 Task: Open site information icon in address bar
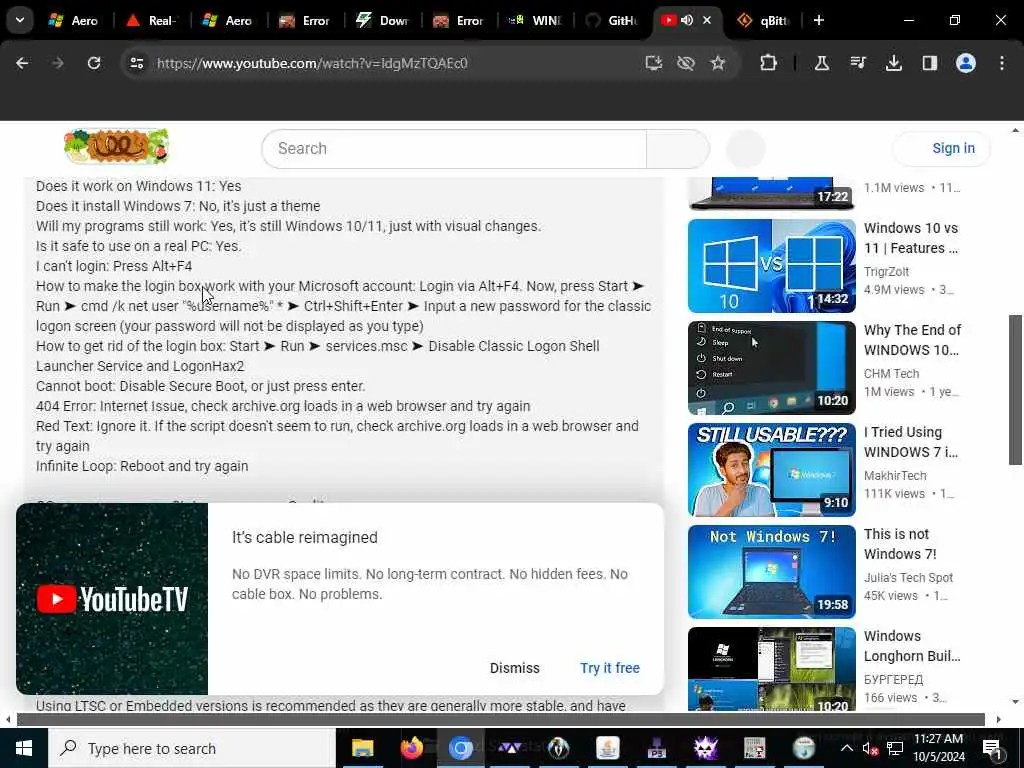[x=136, y=63]
